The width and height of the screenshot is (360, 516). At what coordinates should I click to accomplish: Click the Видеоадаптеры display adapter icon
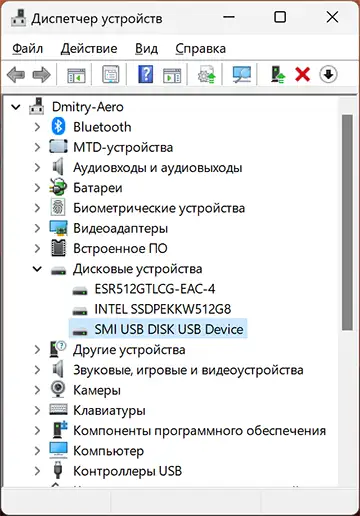click(58, 228)
